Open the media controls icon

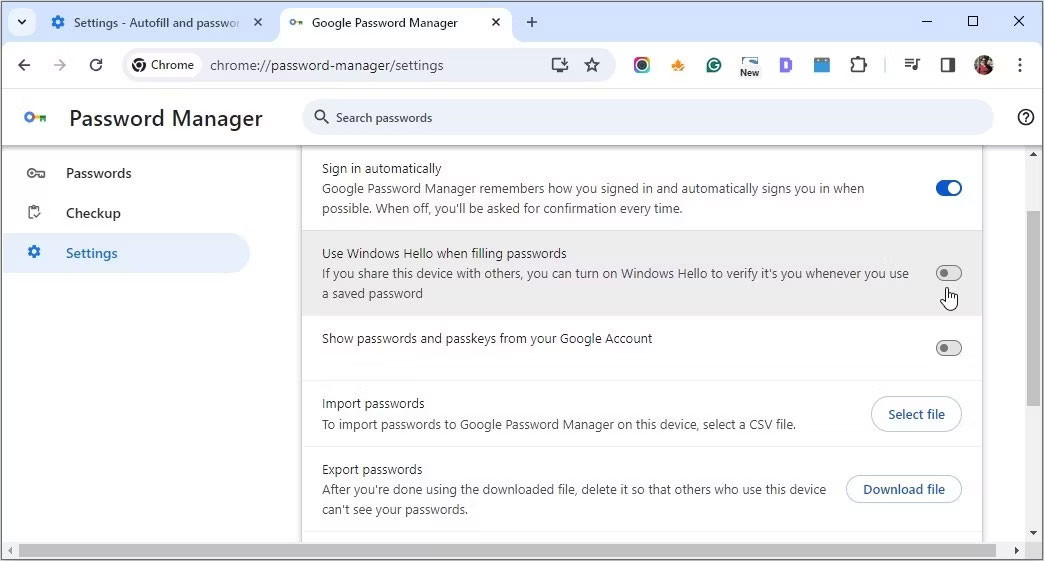pyautogui.click(x=912, y=65)
